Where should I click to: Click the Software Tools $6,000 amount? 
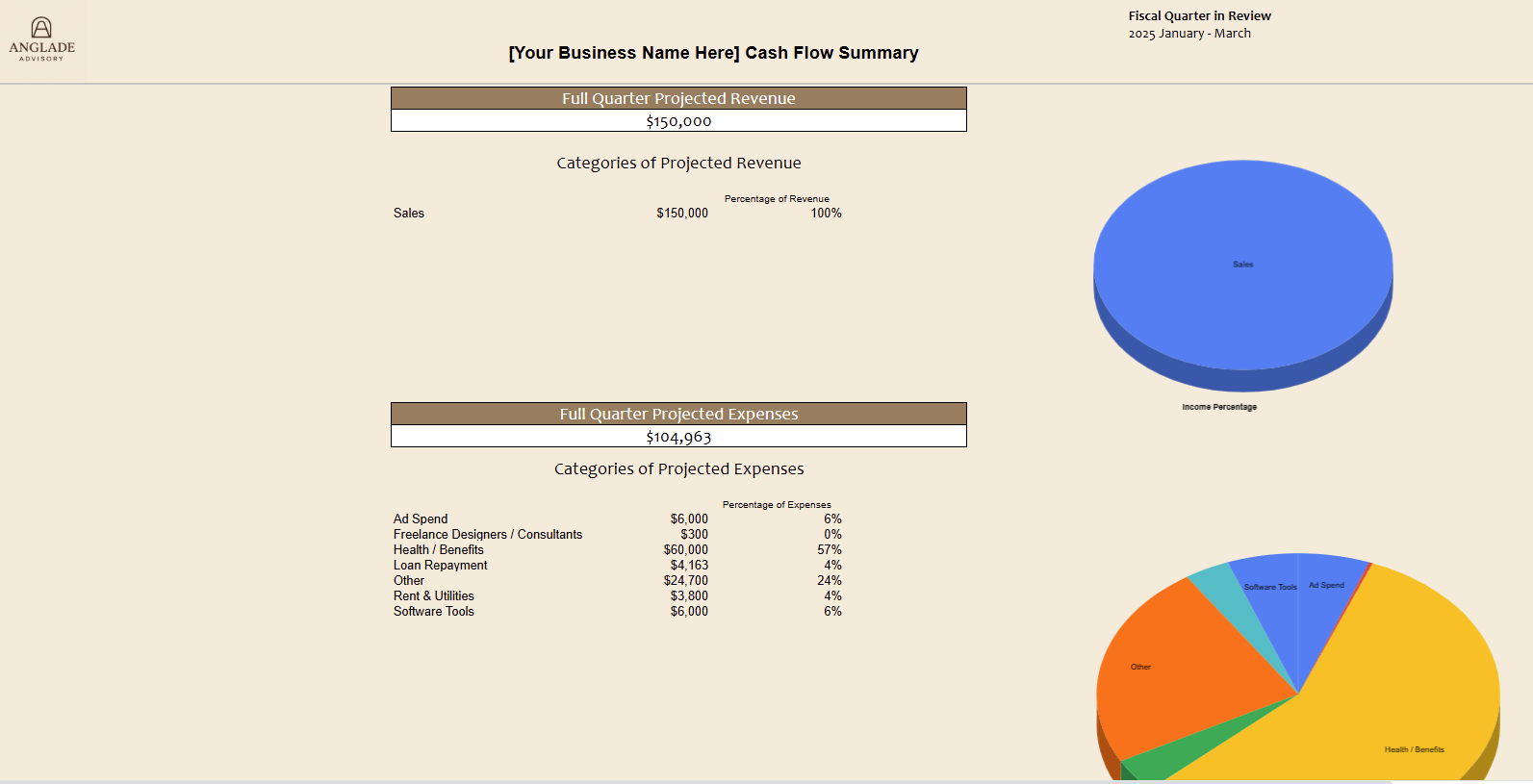pyautogui.click(x=689, y=612)
